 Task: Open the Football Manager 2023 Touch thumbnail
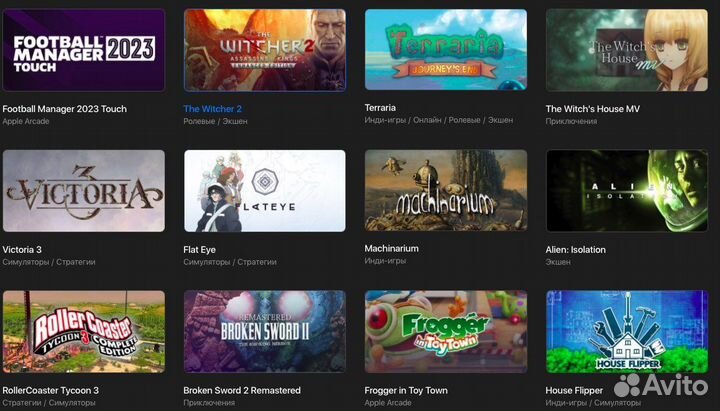84,50
